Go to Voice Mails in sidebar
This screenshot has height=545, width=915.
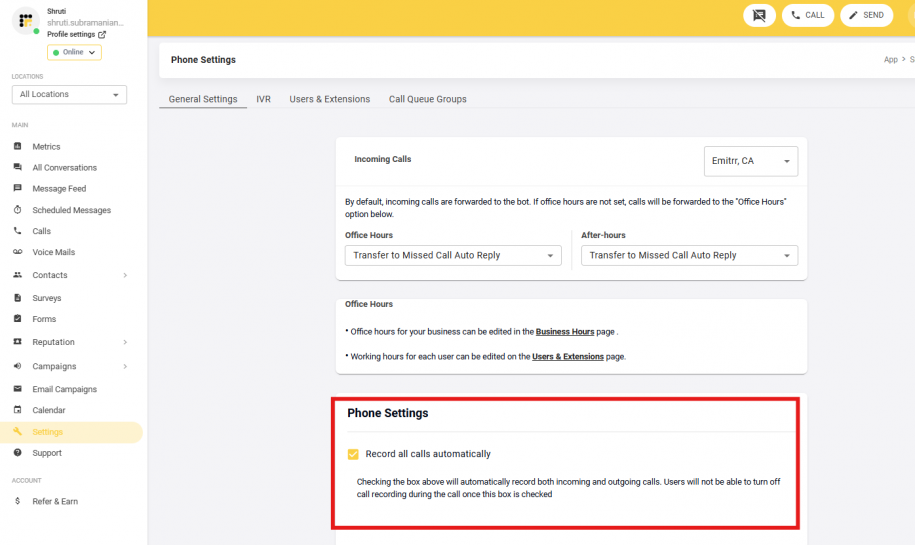coord(54,252)
